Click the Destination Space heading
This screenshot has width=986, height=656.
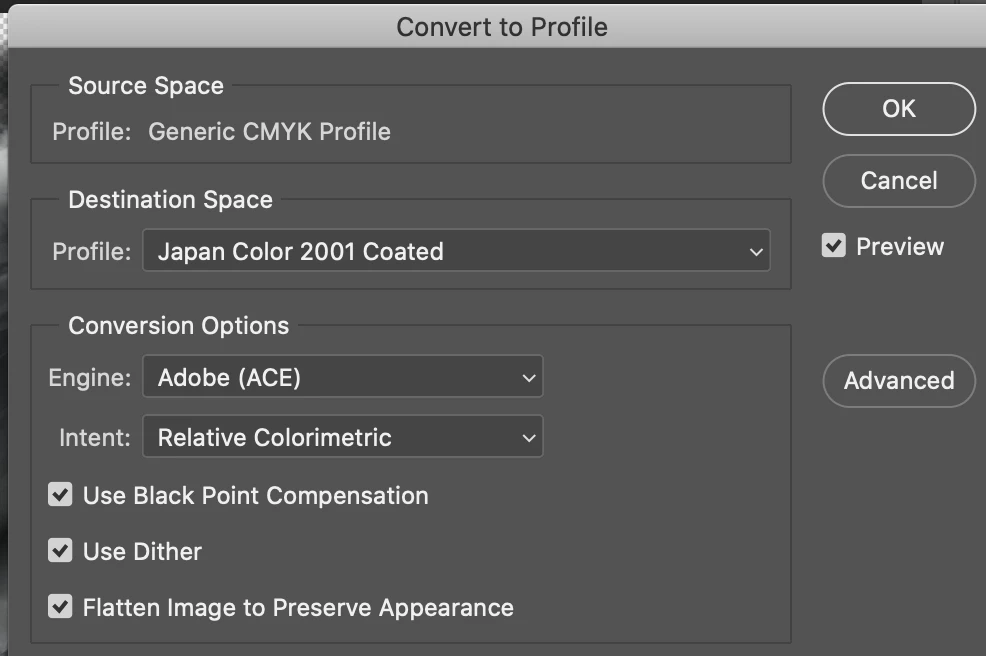[170, 200]
